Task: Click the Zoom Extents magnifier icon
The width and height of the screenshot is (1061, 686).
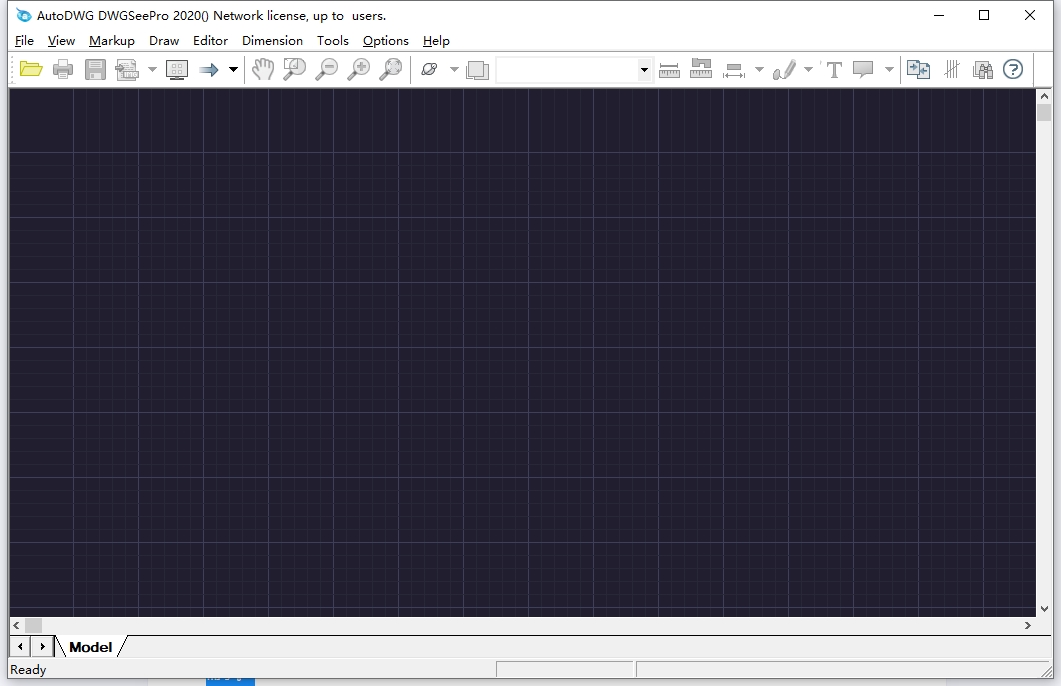Action: pos(391,69)
